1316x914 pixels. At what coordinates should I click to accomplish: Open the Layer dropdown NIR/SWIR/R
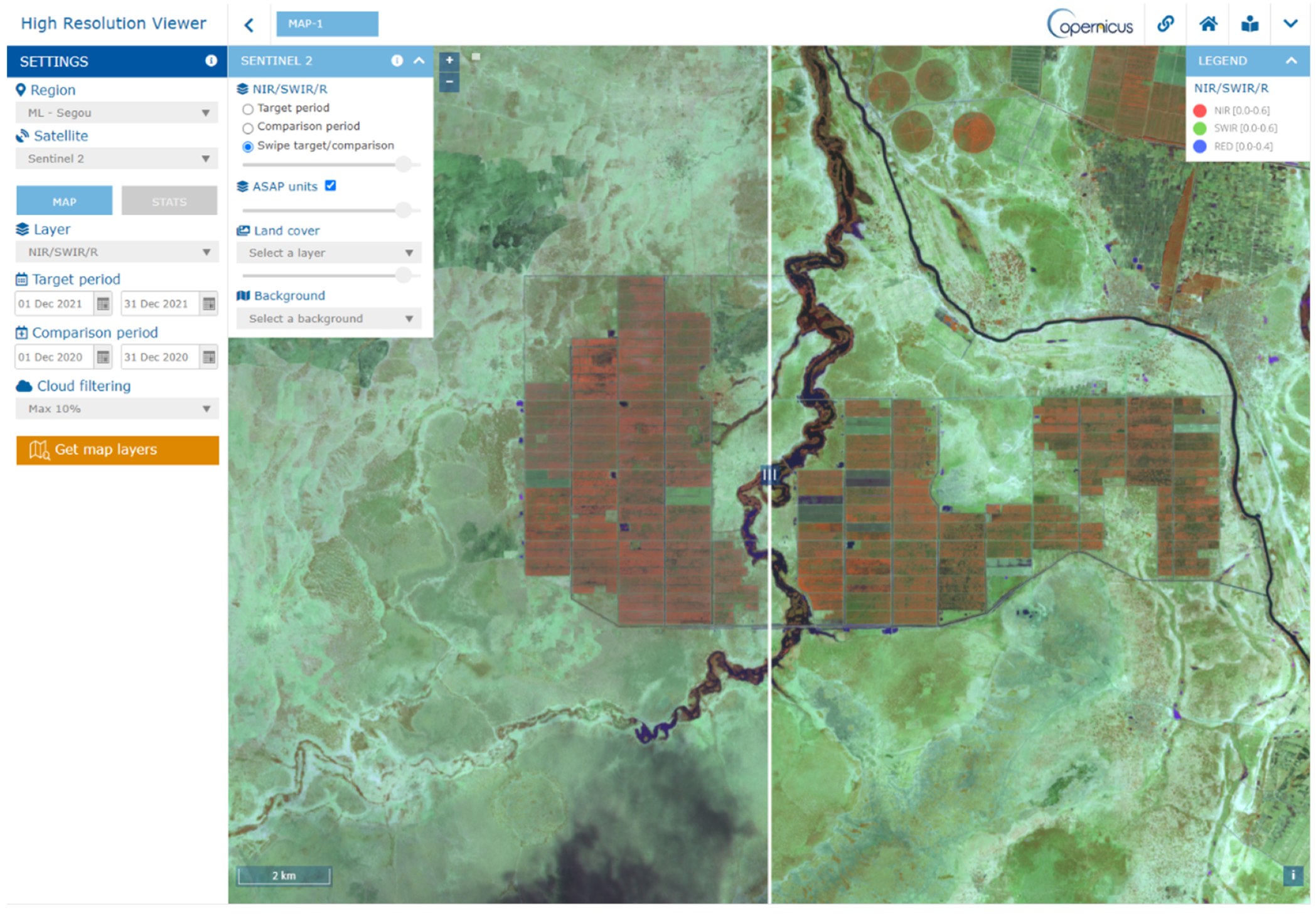point(117,252)
